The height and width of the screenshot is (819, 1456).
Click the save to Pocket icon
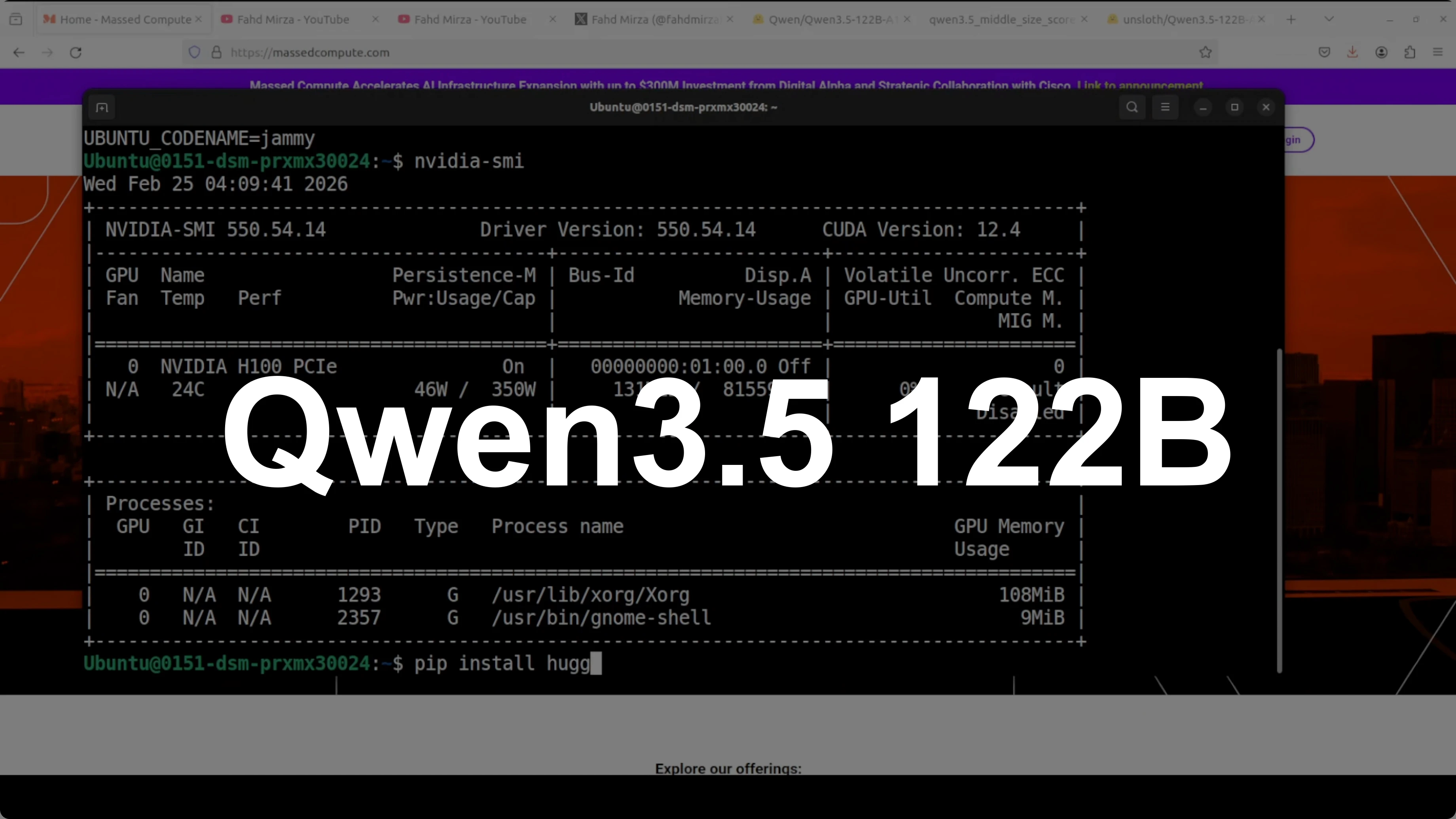pos(1324,52)
